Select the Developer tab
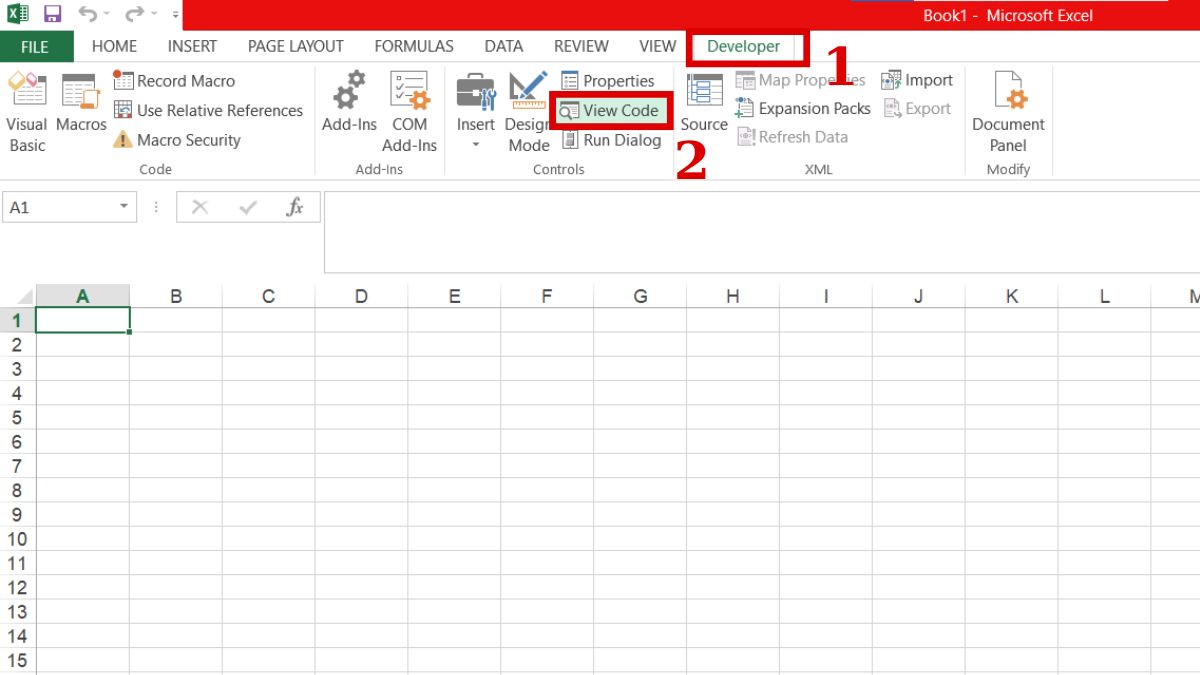 pyautogui.click(x=743, y=46)
